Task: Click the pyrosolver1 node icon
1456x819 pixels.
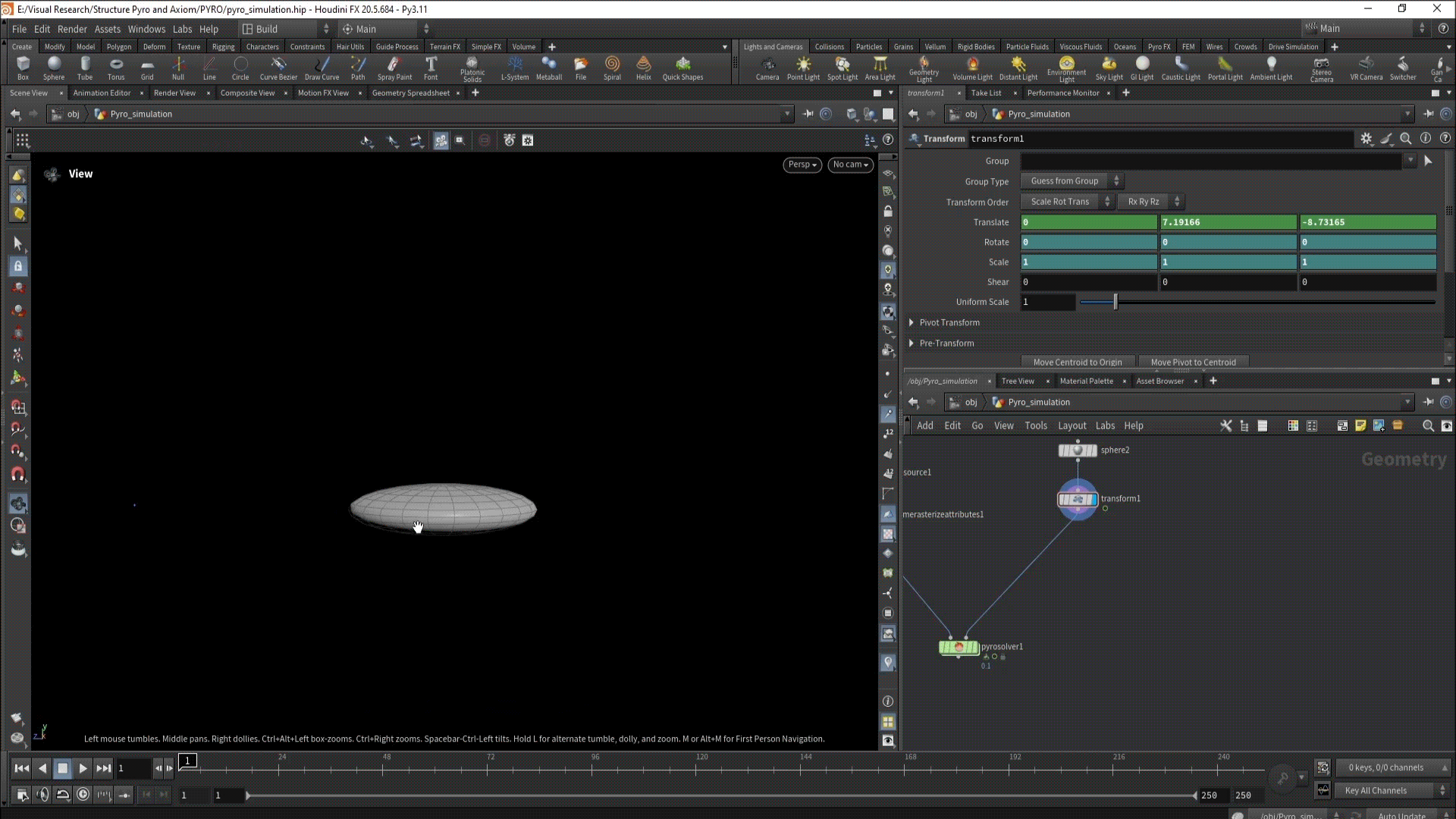Action: pos(959,648)
